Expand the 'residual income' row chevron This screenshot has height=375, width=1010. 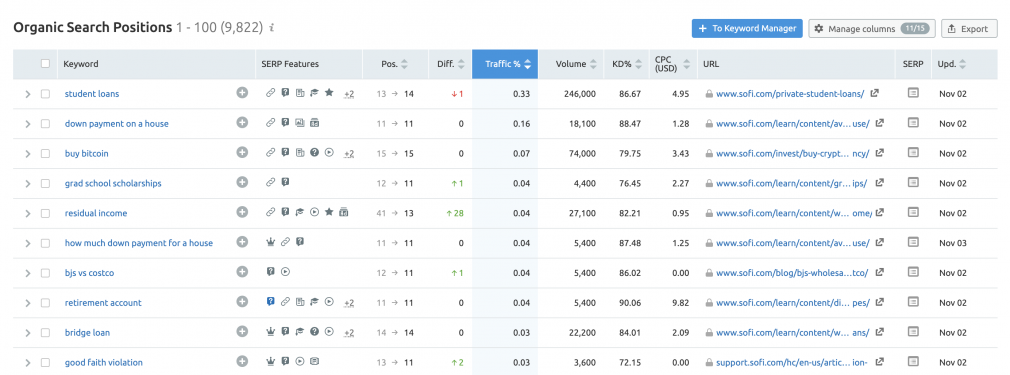point(28,213)
